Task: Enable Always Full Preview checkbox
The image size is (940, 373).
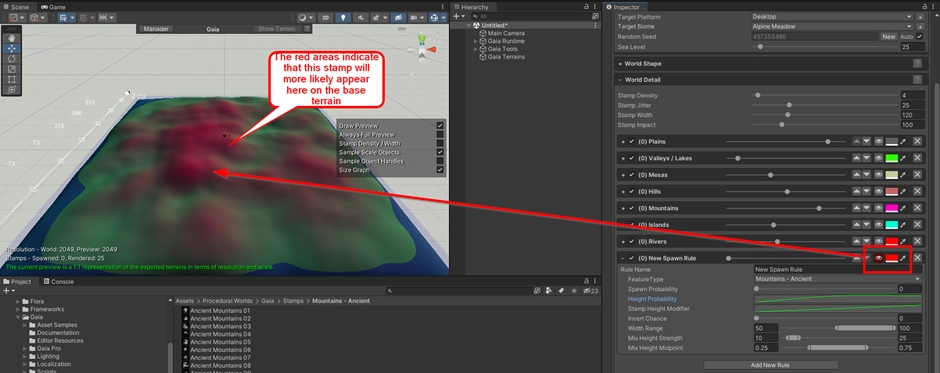Action: (x=440, y=135)
